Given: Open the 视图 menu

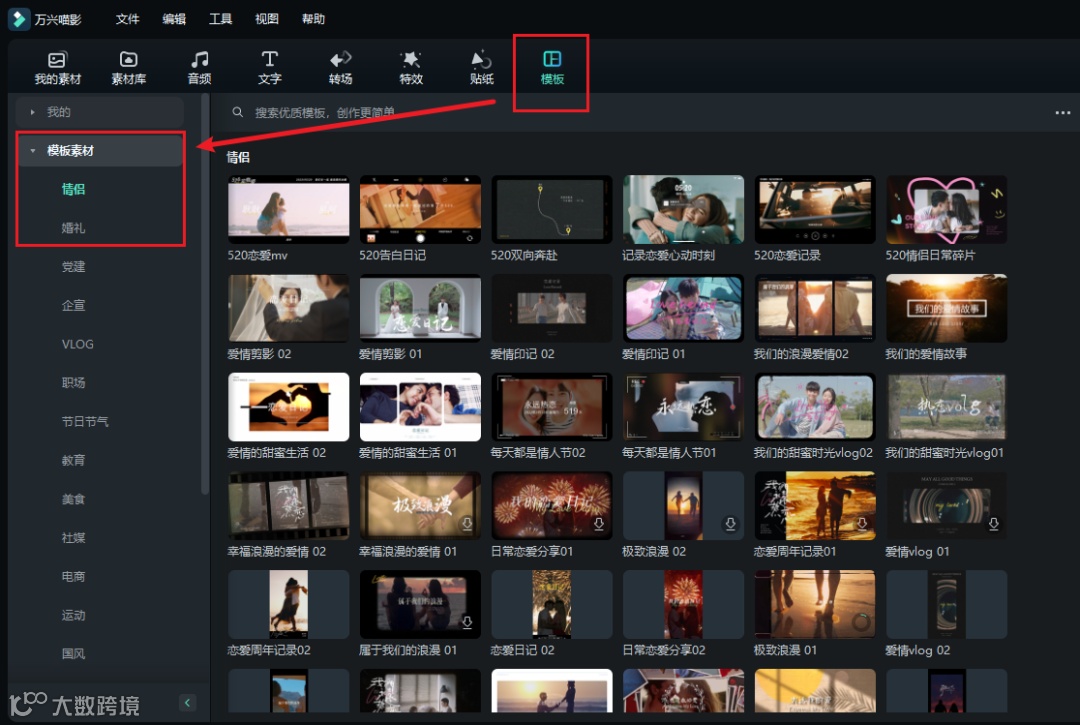Looking at the screenshot, I should click(267, 19).
